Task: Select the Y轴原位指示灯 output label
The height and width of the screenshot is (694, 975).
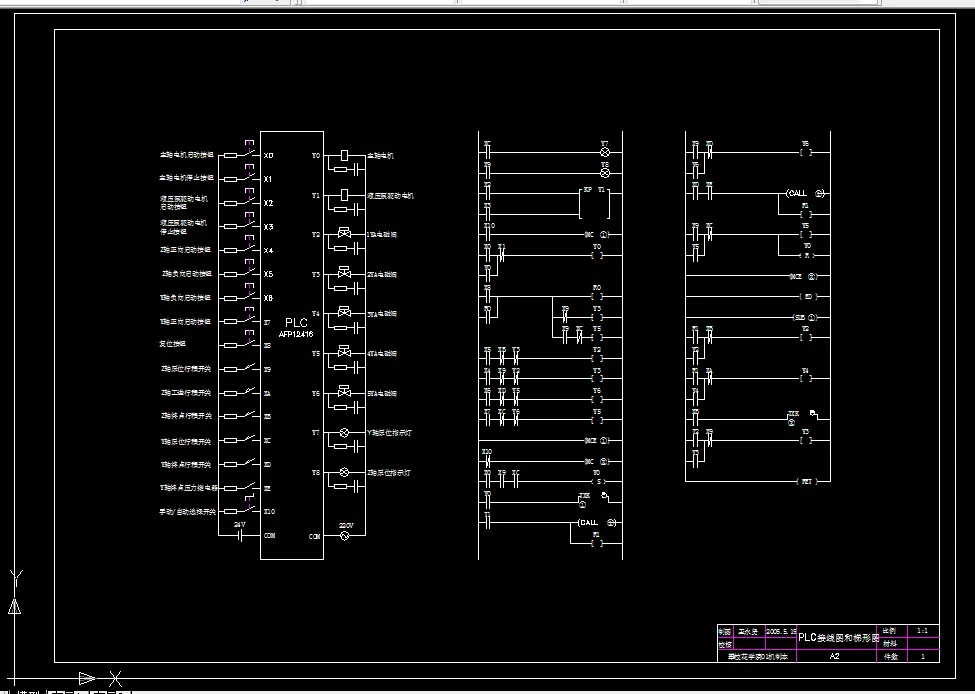Action: (x=389, y=433)
